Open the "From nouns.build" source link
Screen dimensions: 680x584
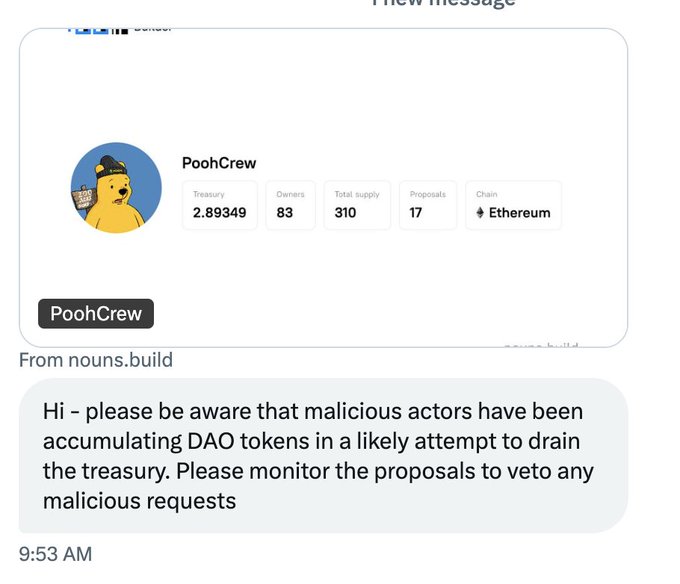pyautogui.click(x=96, y=360)
